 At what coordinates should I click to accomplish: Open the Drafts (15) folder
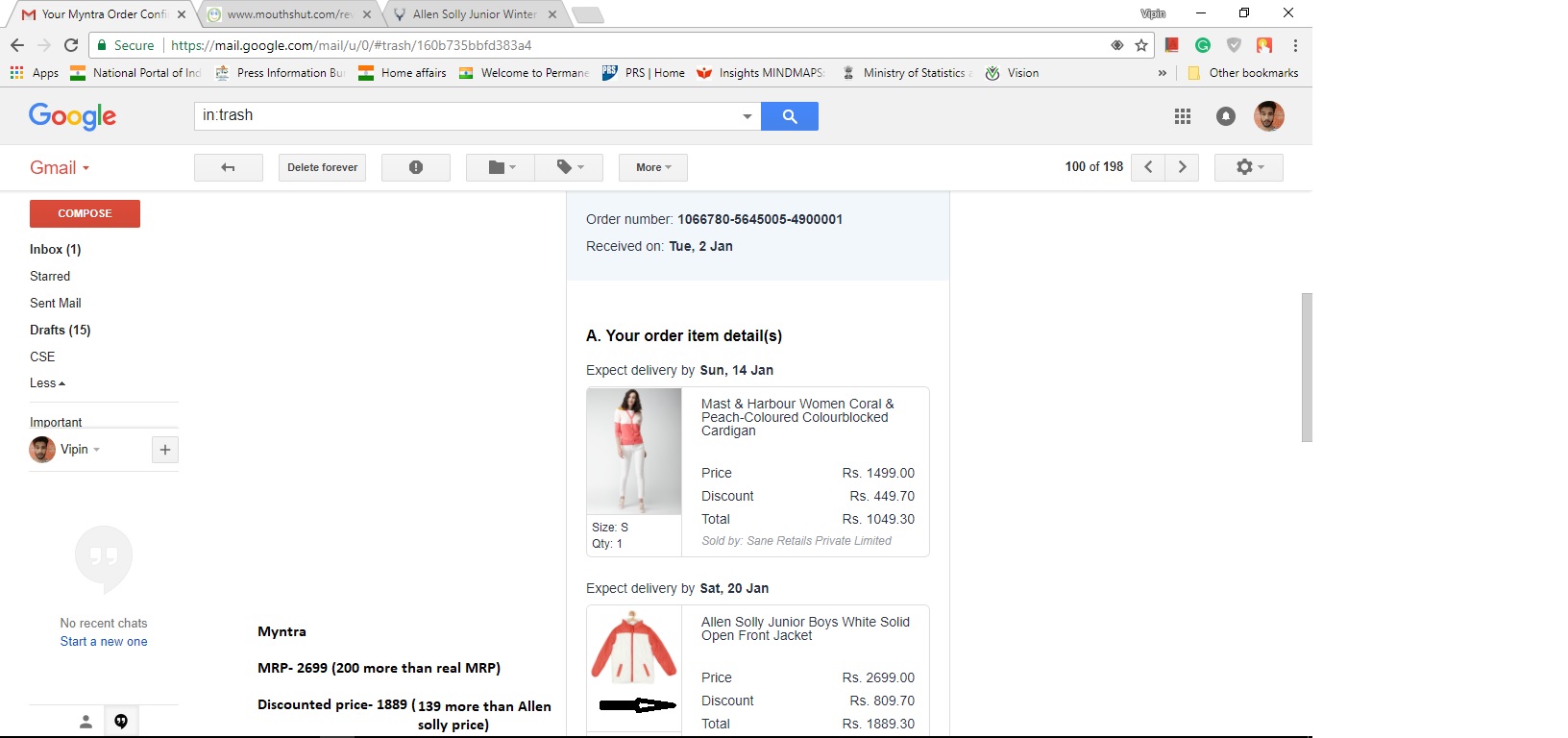pos(60,330)
